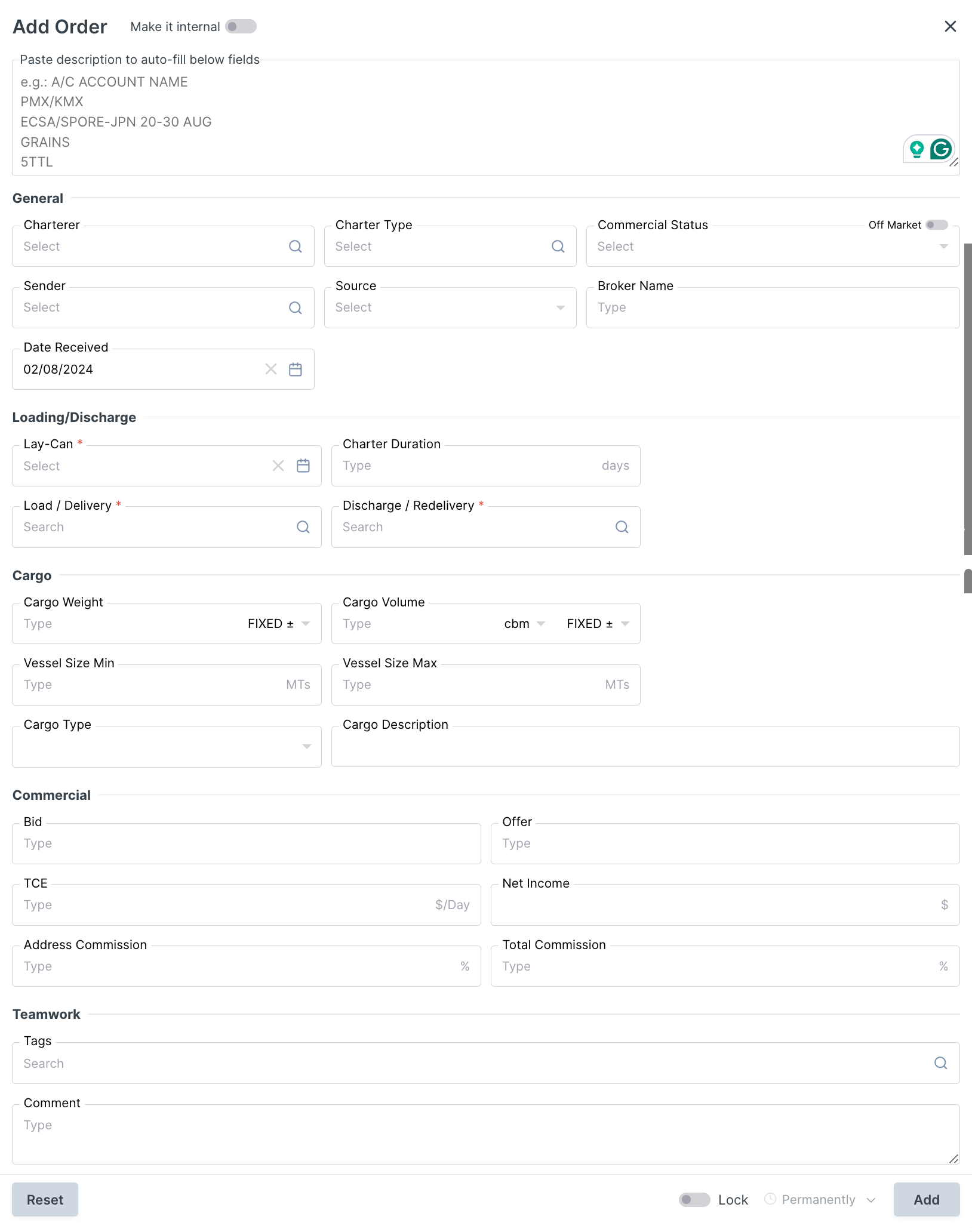Click into the Broker Name field
The height and width of the screenshot is (1232, 972).
[x=773, y=308]
